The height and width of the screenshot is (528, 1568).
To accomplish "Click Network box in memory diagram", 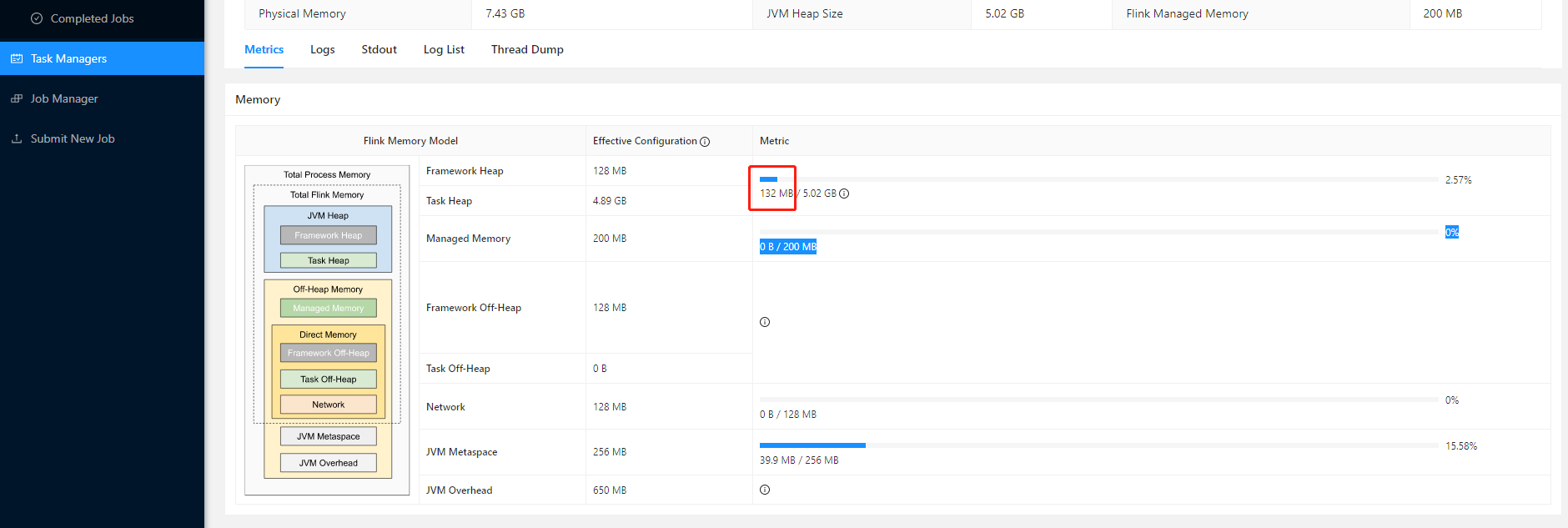I will [329, 405].
